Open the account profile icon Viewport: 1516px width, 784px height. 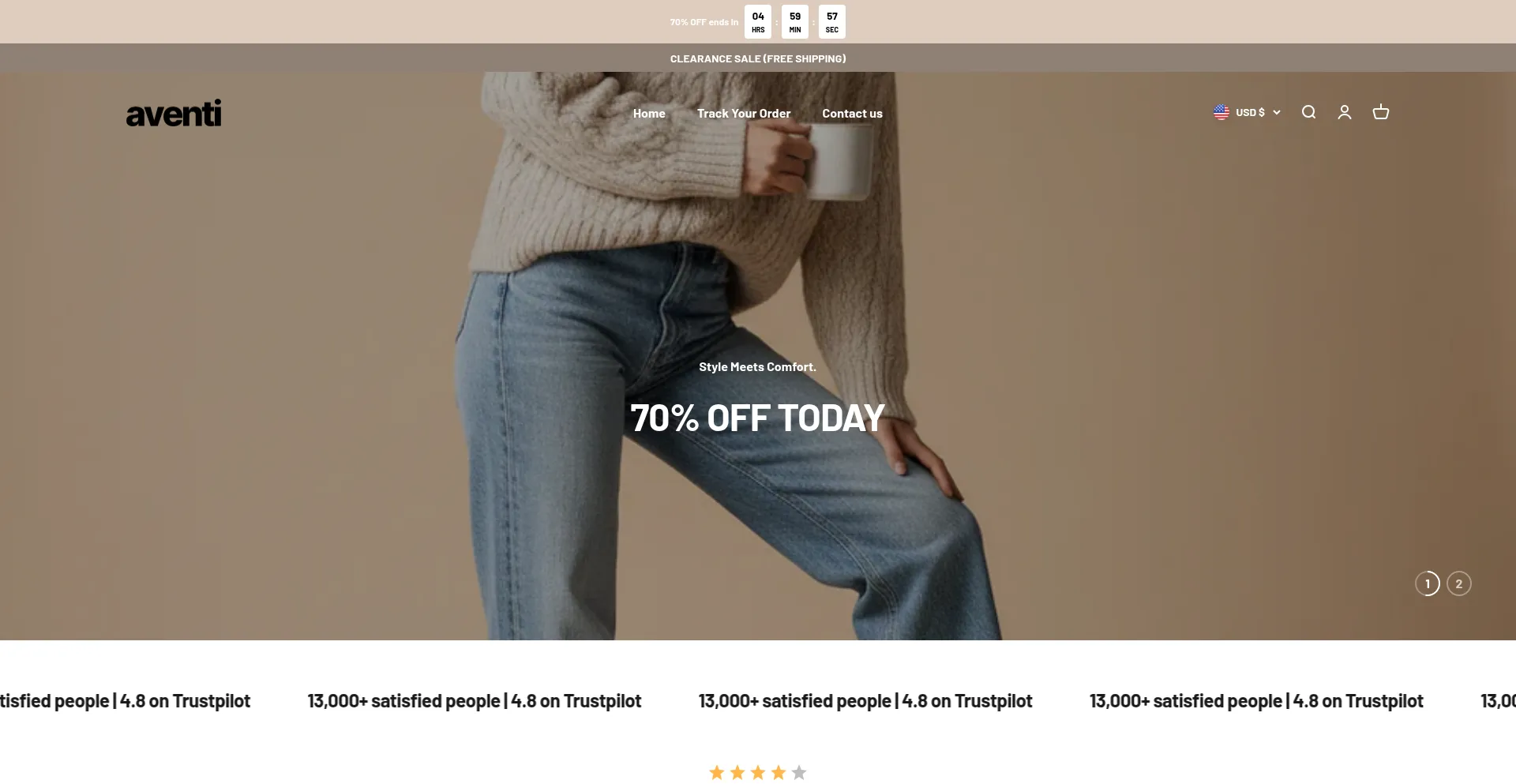click(1345, 112)
